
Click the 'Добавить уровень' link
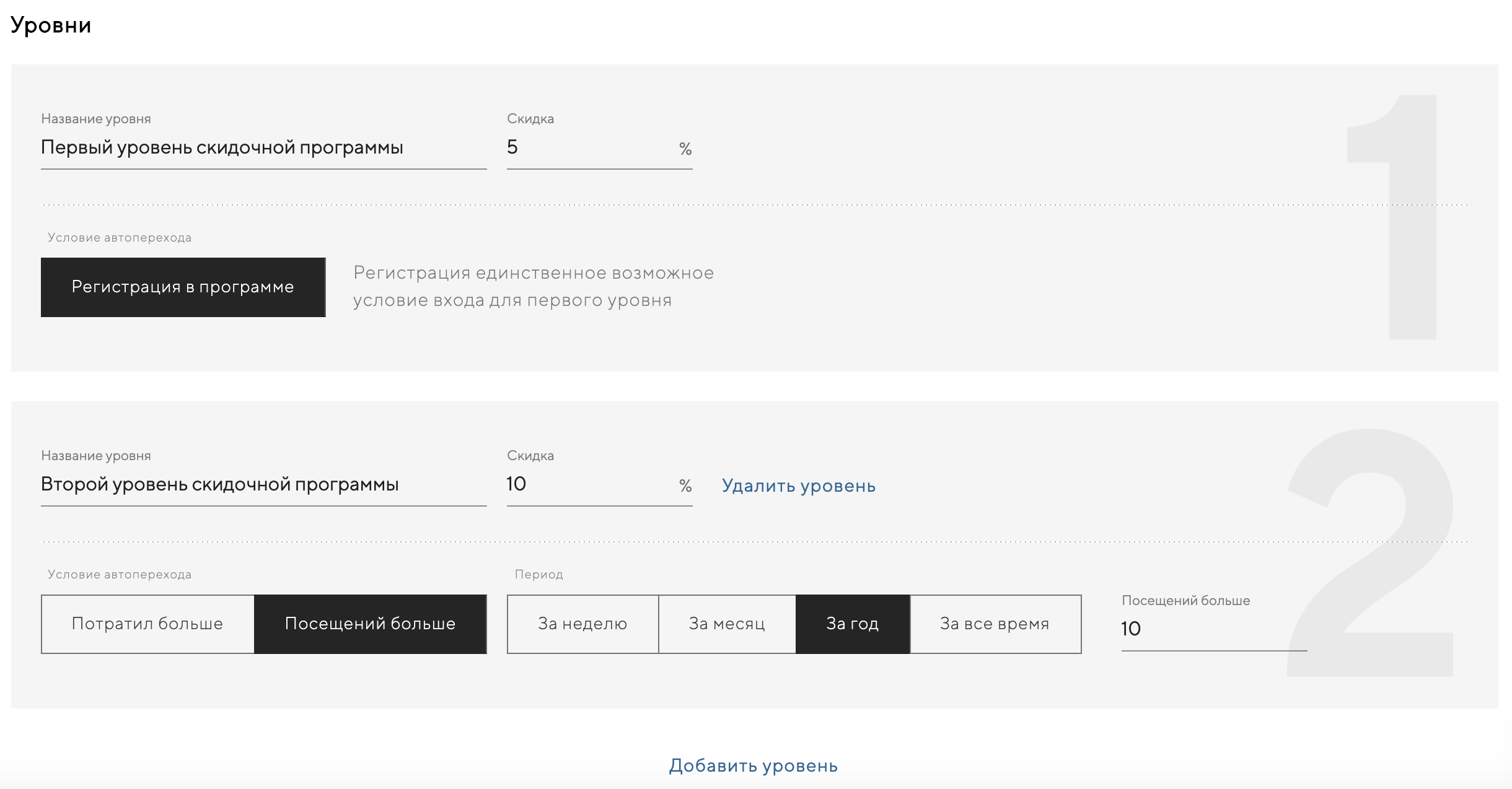[x=753, y=766]
